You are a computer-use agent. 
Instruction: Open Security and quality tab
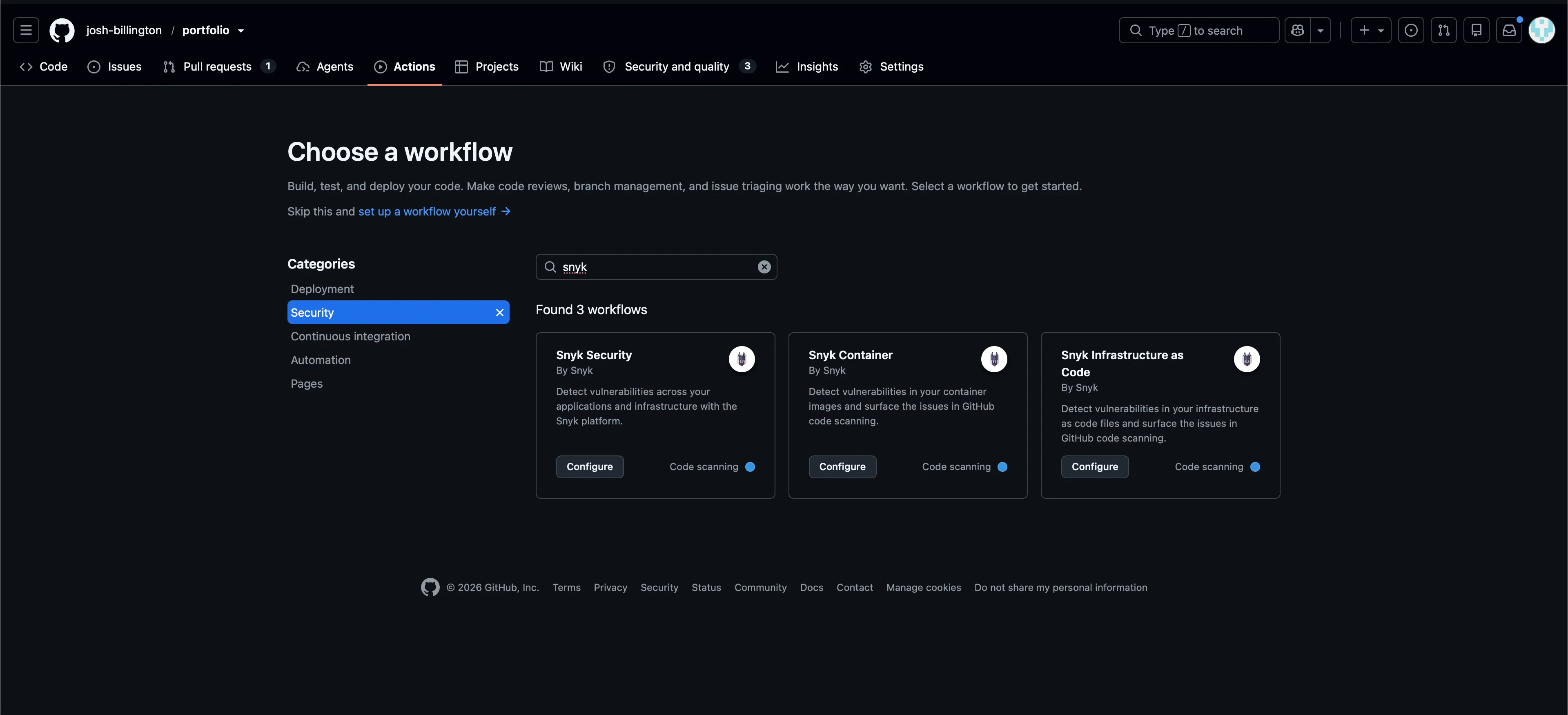pos(679,67)
